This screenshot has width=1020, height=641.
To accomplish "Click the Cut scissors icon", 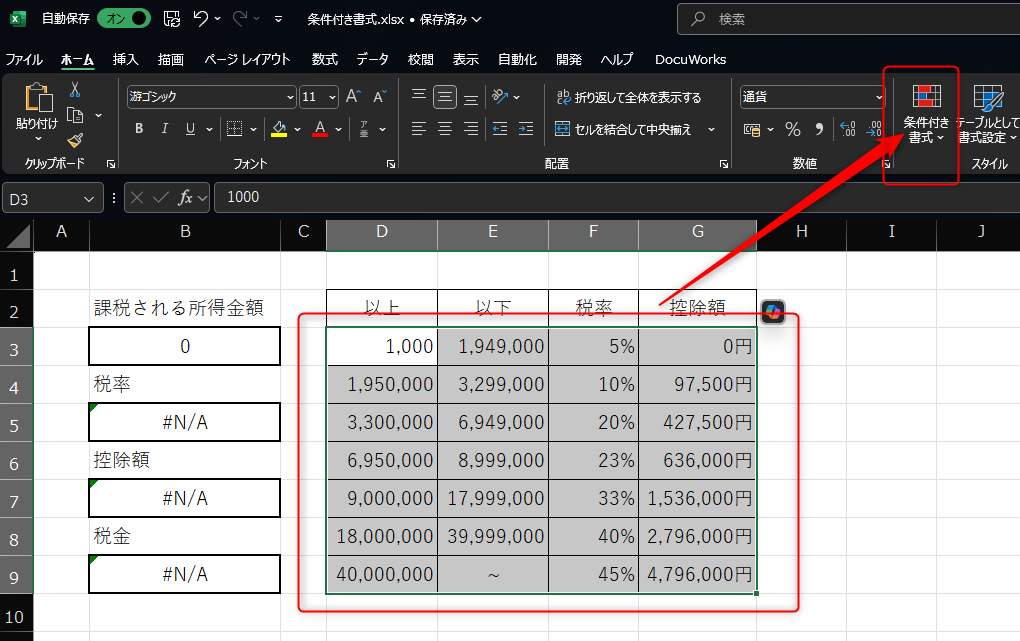I will click(x=75, y=90).
